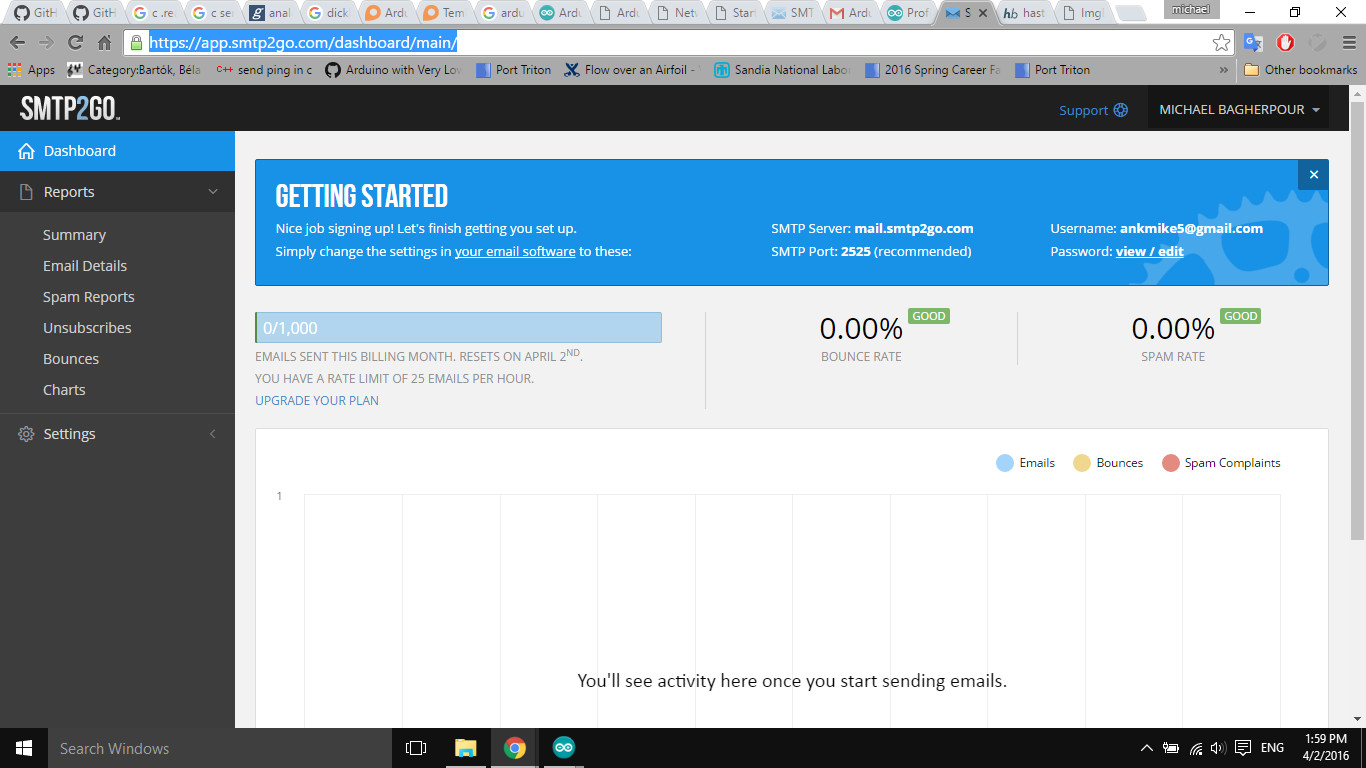The image size is (1366, 768).
Task: Open the Google Translate extension icon
Action: [1253, 43]
